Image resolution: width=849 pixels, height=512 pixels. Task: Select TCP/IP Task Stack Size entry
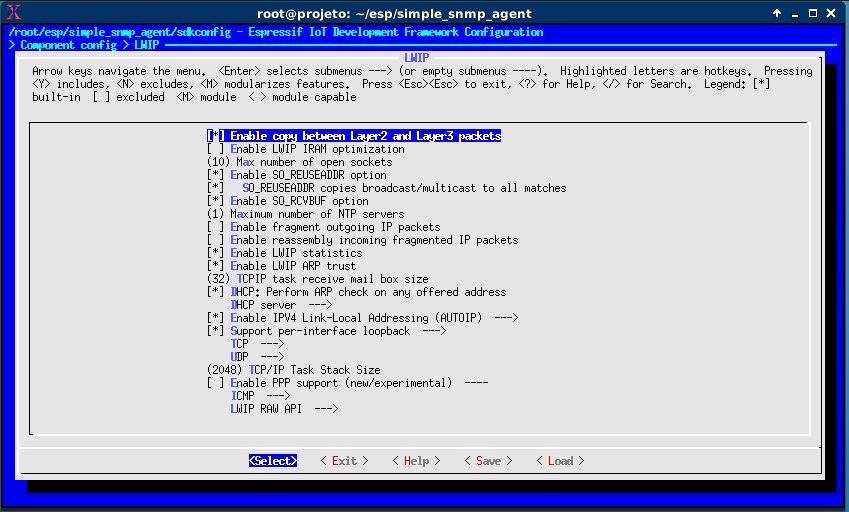293,370
